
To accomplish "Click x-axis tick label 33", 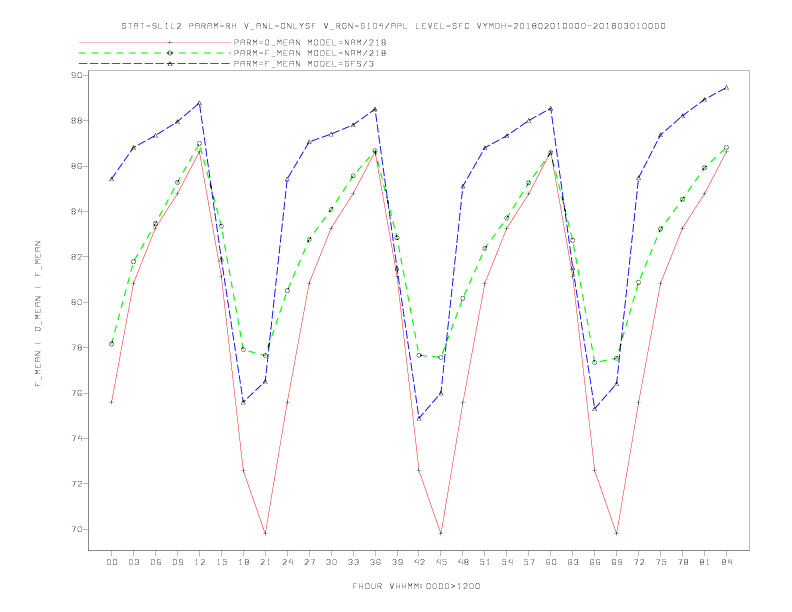I will coord(353,562).
